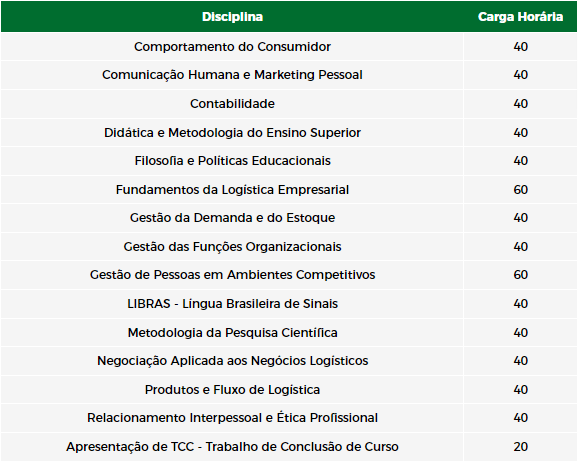Click the Apresentação de TCC row
Image resolution: width=578 pixels, height=463 pixels.
point(289,447)
